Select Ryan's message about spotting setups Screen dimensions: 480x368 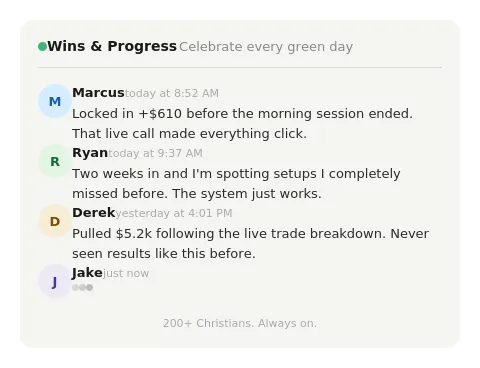tap(236, 184)
